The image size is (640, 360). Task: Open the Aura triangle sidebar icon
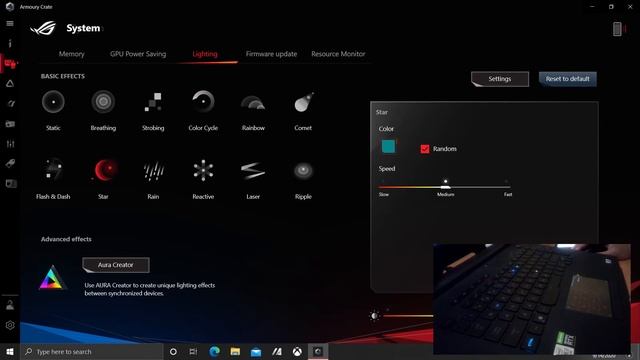coord(10,84)
